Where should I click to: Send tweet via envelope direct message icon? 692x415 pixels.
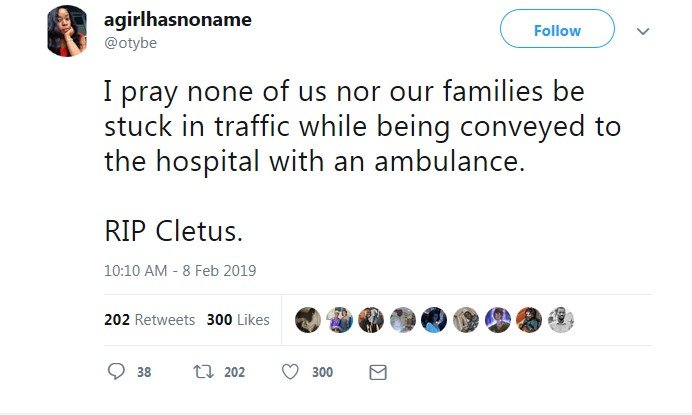tap(378, 372)
